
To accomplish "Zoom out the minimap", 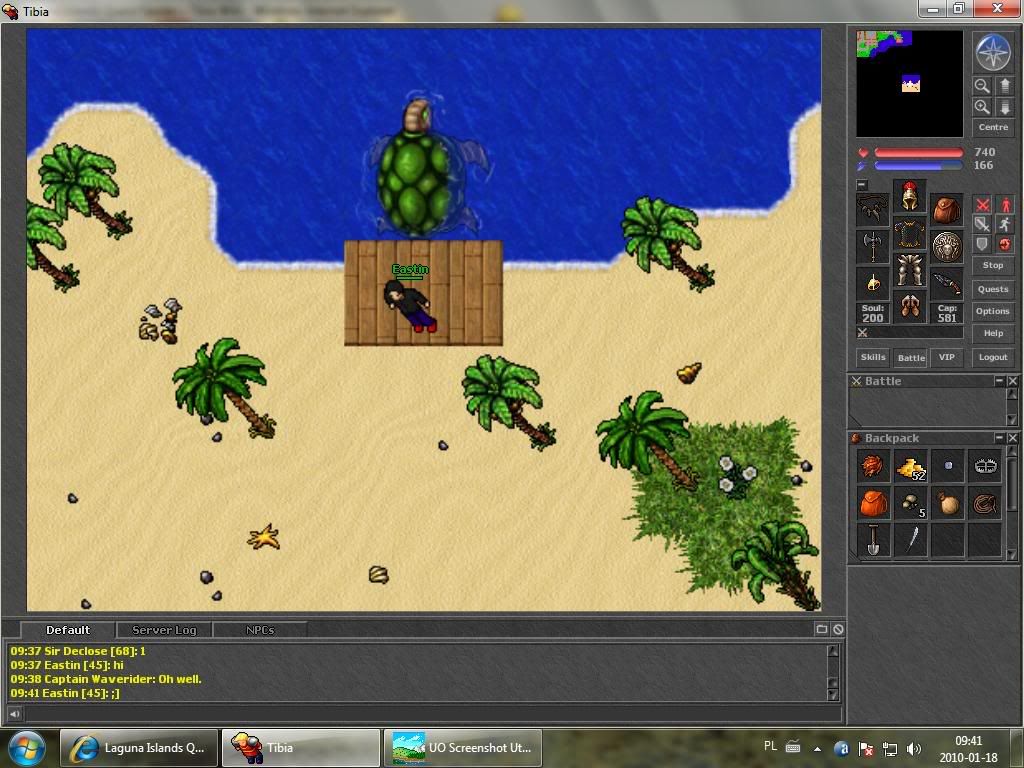I will 982,86.
